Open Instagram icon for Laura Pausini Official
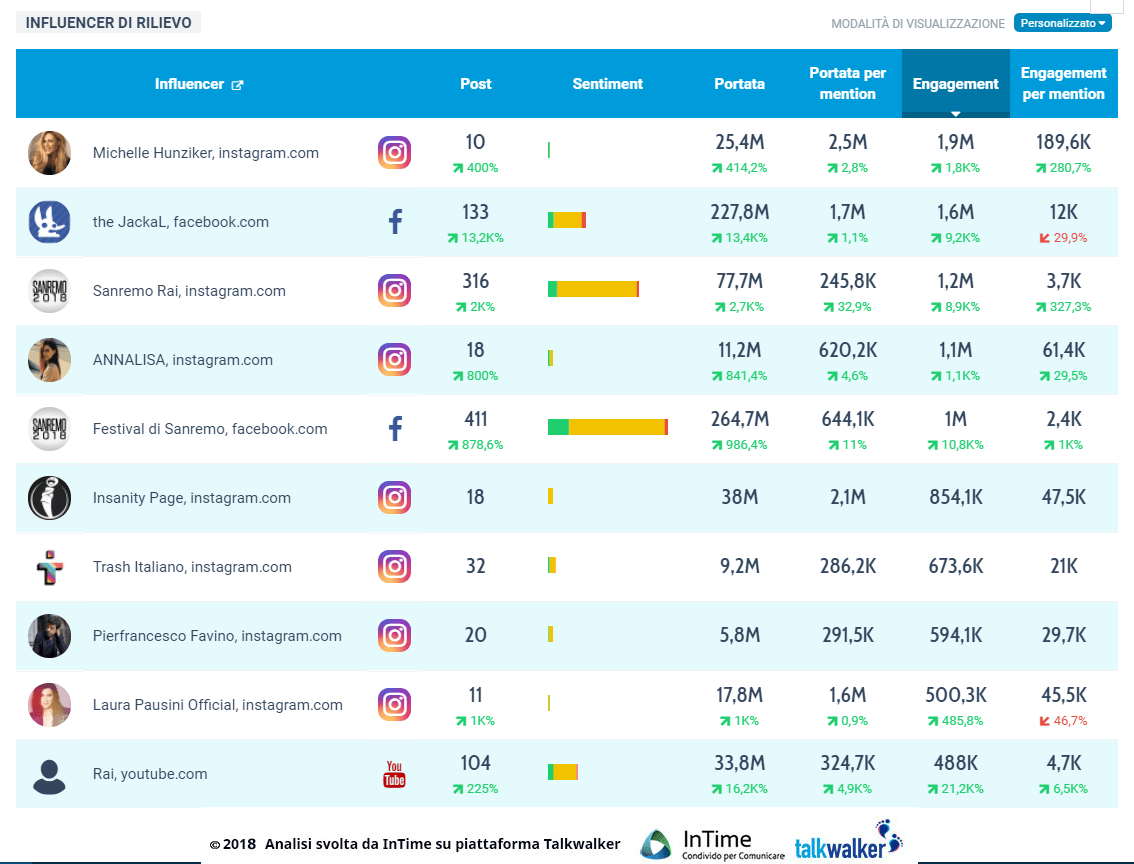 [x=394, y=704]
